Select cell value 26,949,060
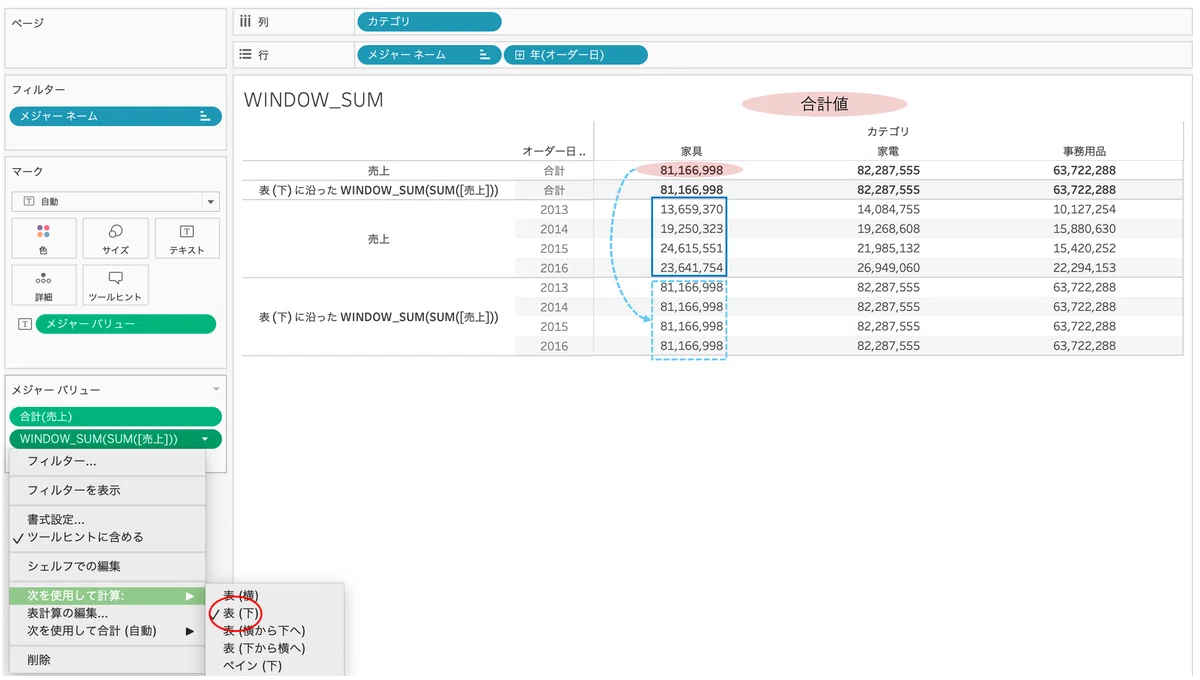This screenshot has height=680, width=1200. 888,268
